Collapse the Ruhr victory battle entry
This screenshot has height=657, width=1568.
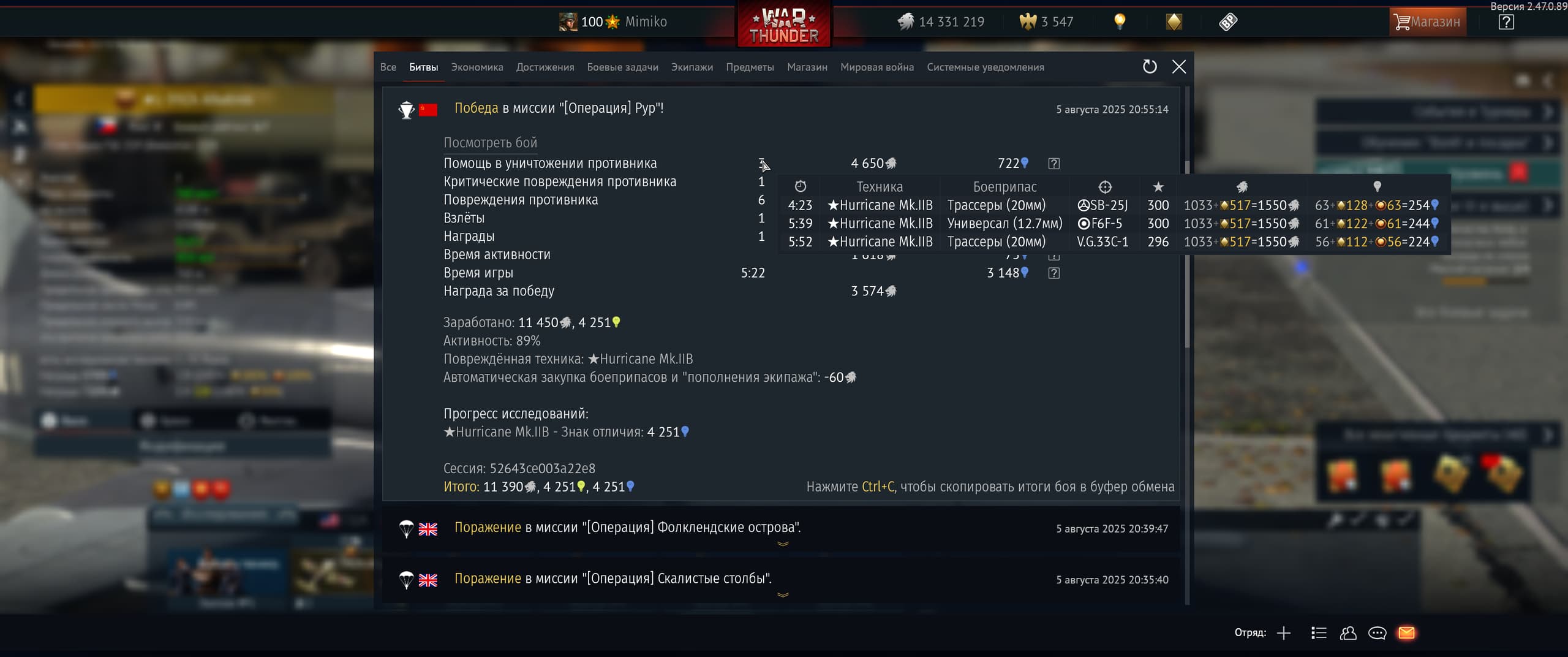[x=781, y=108]
